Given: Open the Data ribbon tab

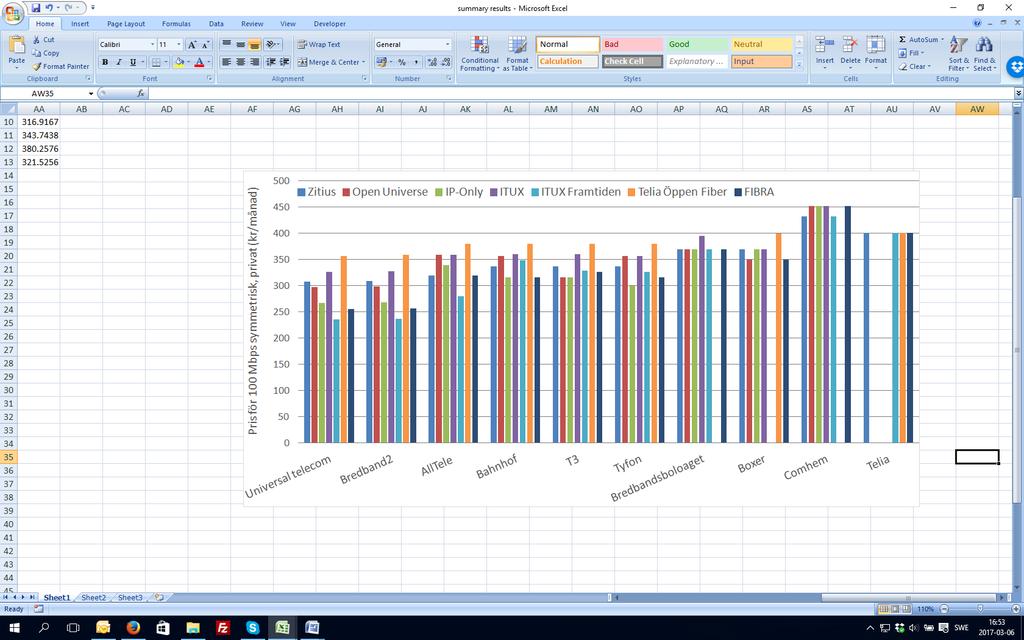Looking at the screenshot, I should [x=216, y=24].
